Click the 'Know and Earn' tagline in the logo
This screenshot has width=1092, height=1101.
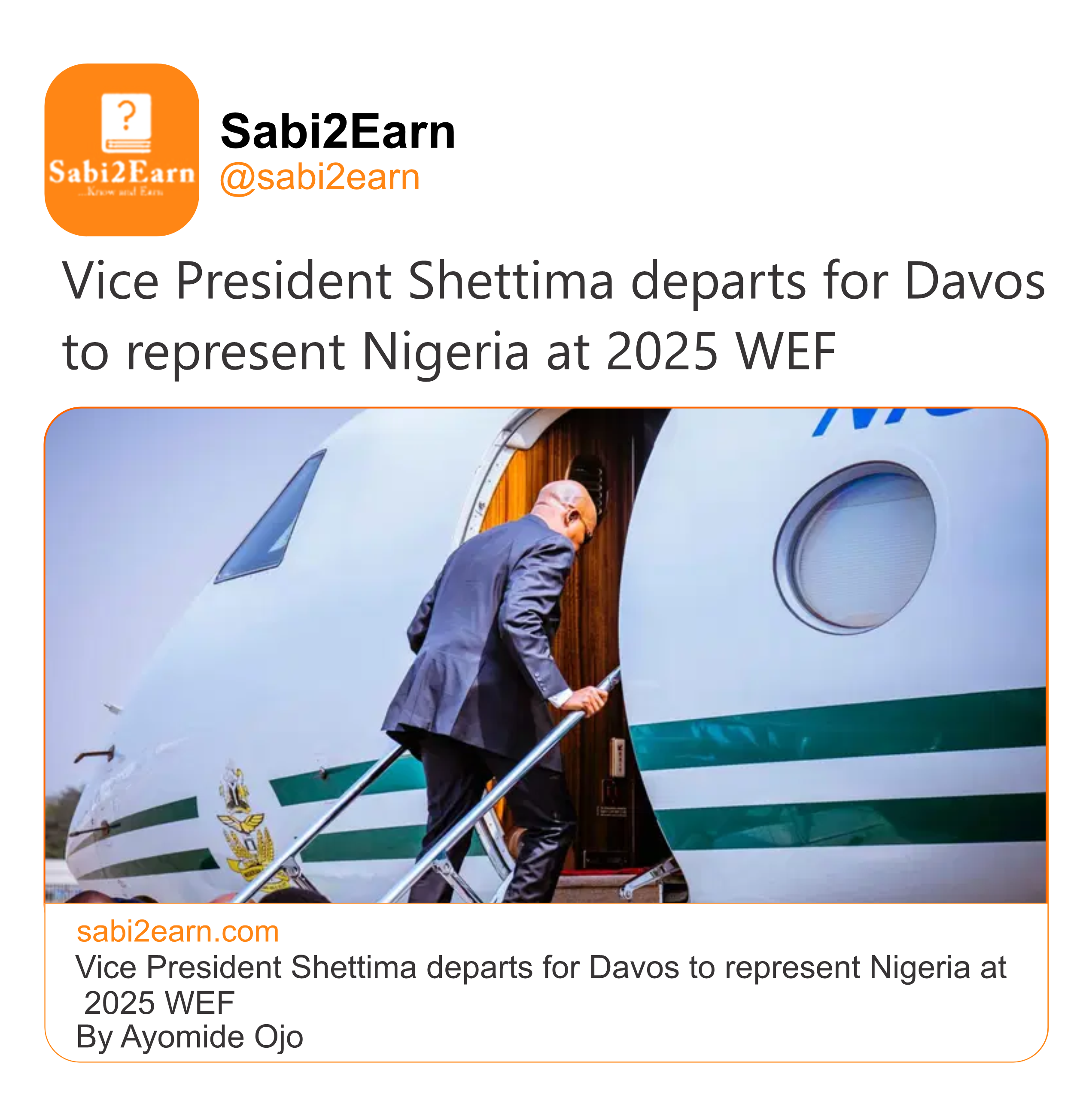click(x=122, y=193)
